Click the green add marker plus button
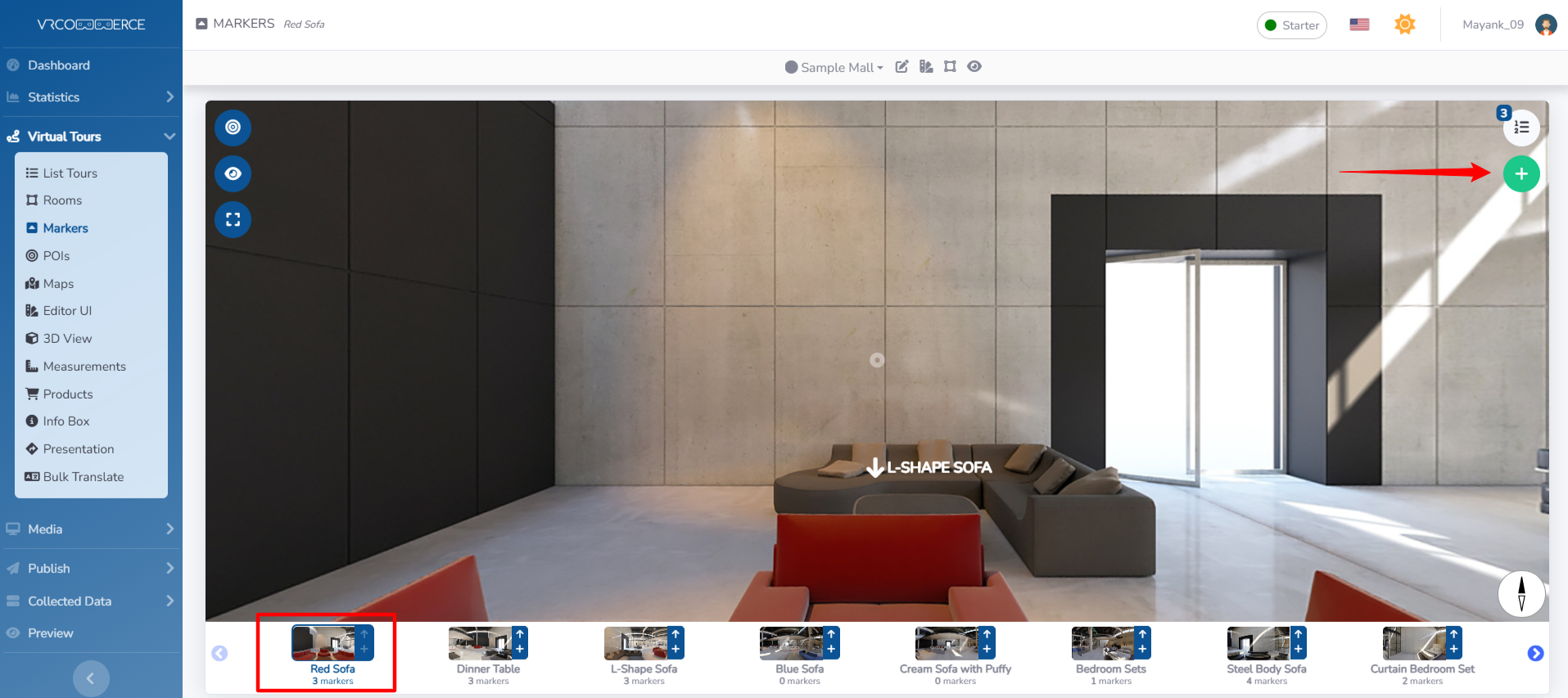This screenshot has height=698, width=1568. pos(1521,174)
